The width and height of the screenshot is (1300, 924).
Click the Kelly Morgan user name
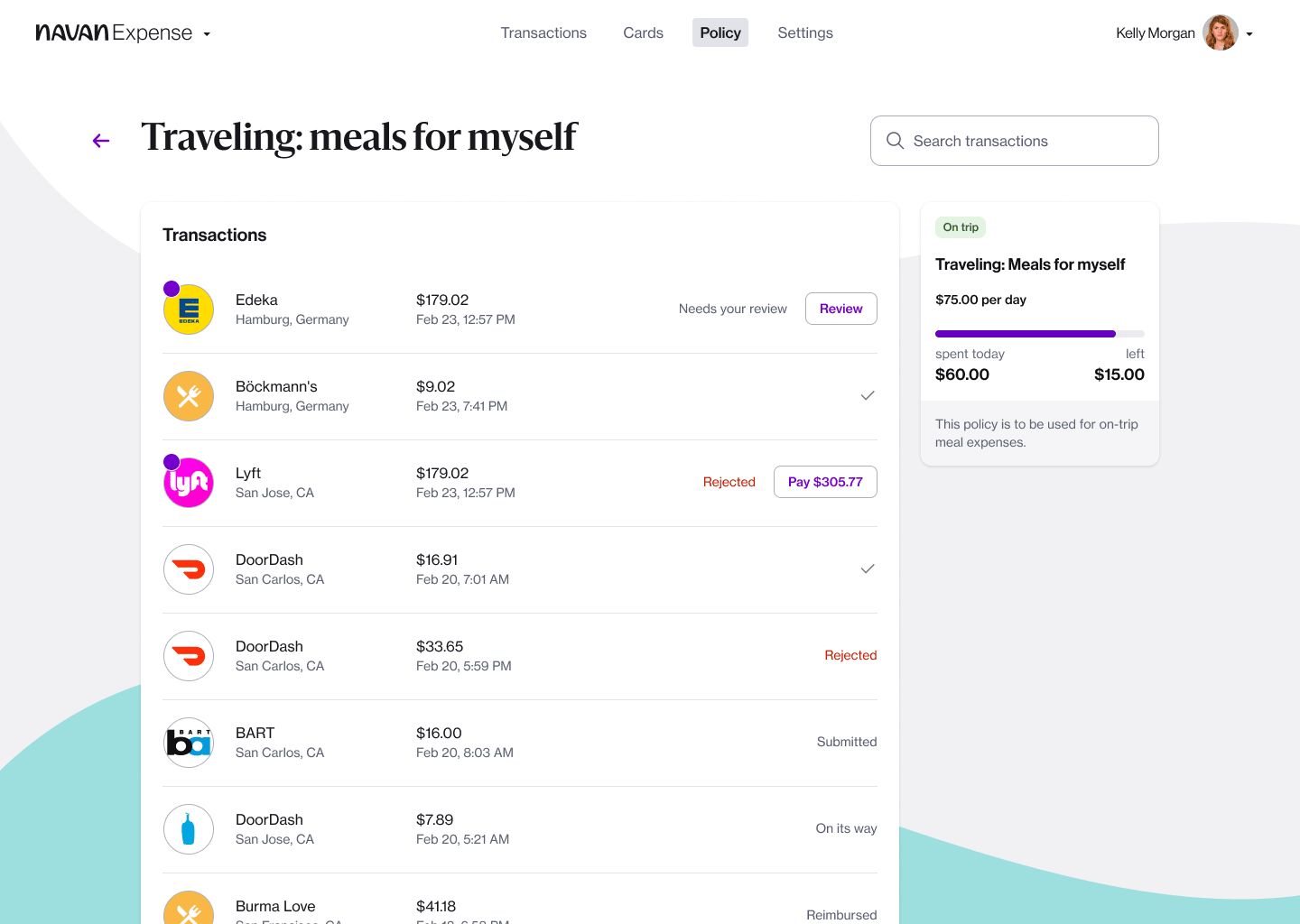[x=1156, y=33]
